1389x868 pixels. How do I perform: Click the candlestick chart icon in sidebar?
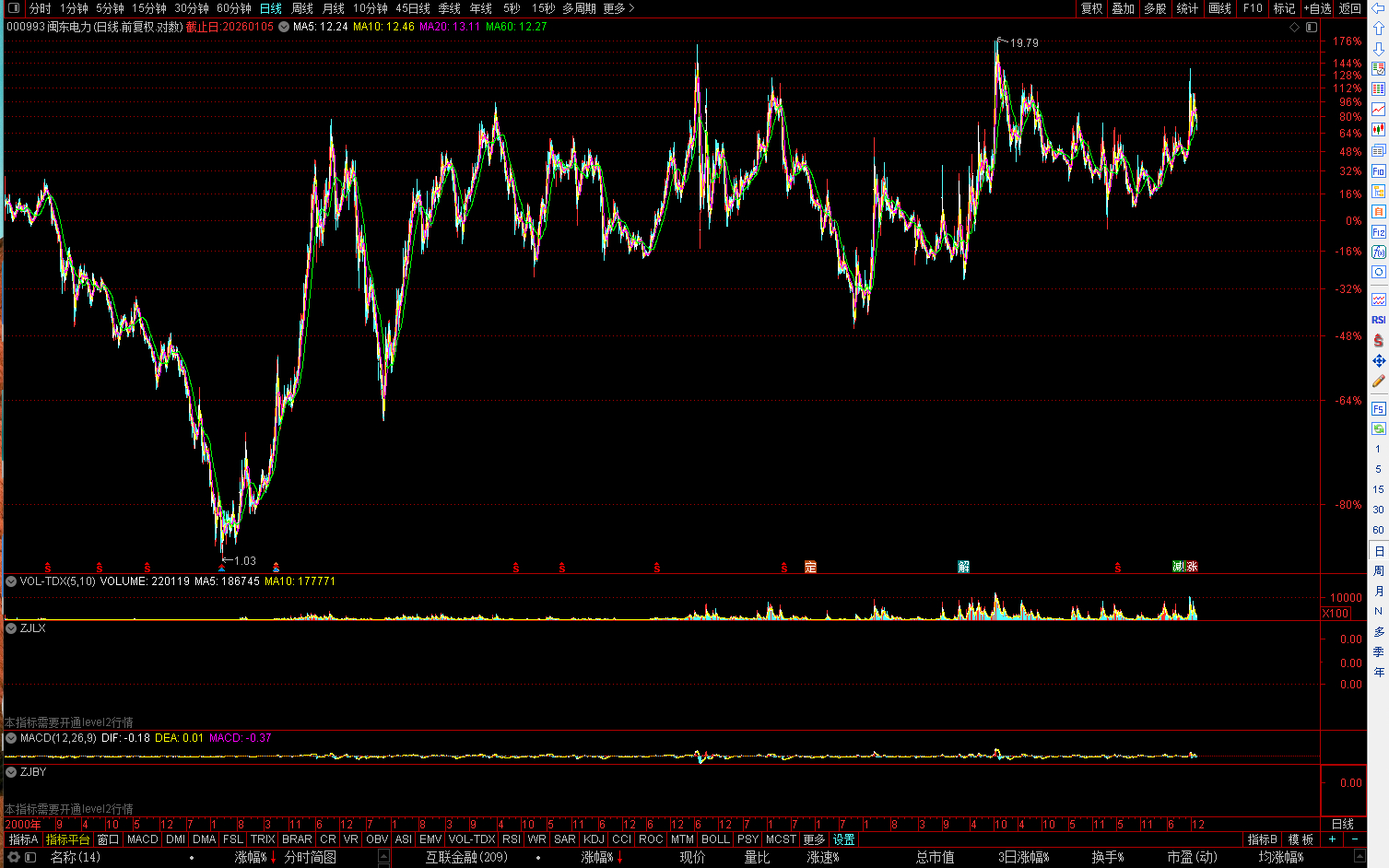tap(1378, 130)
